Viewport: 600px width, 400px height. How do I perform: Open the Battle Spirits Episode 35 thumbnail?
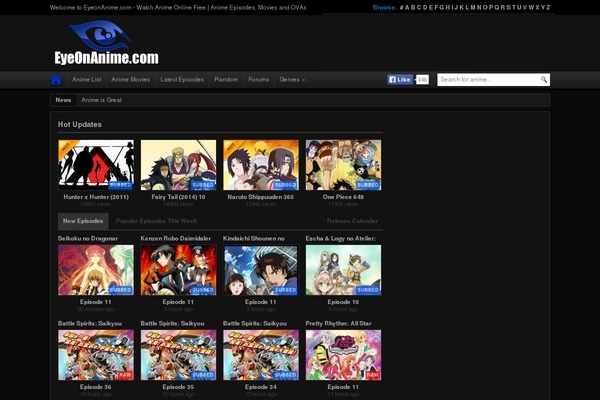[x=178, y=355]
